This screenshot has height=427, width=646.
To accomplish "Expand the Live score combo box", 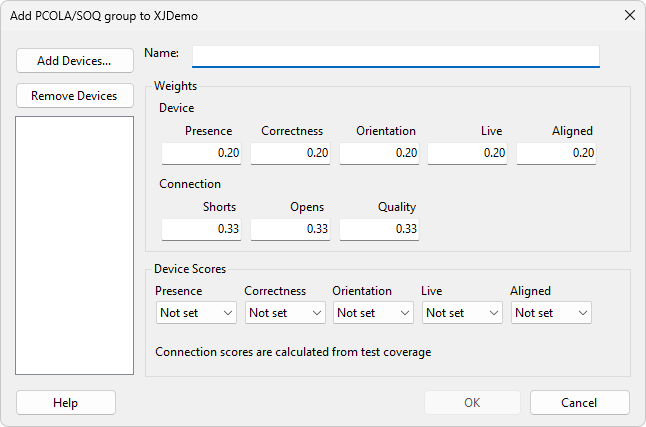I will 461,313.
